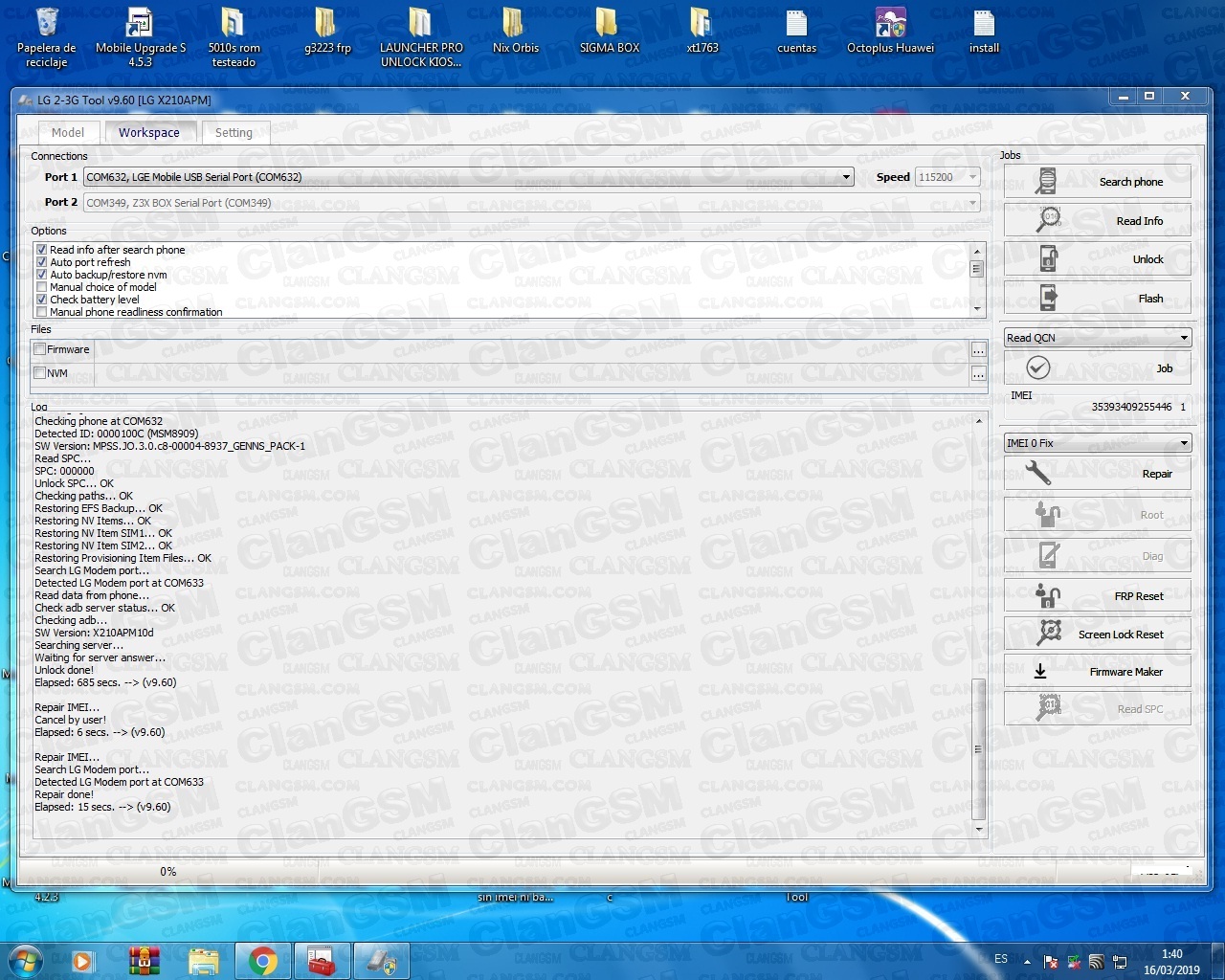The height and width of the screenshot is (980, 1225).
Task: Open the IMEI 0 Fix dropdown
Action: [x=1097, y=443]
